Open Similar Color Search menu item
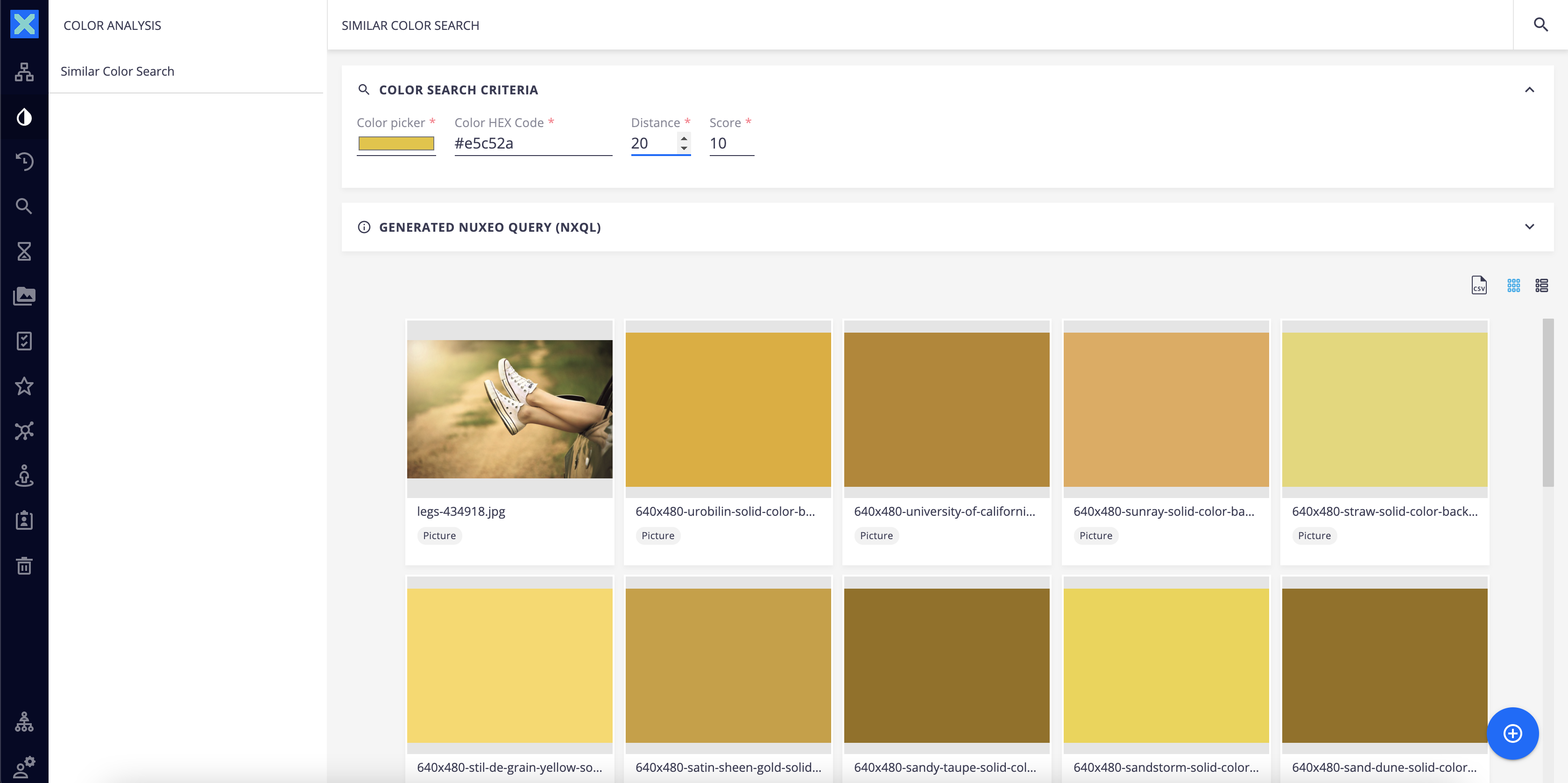 [117, 70]
